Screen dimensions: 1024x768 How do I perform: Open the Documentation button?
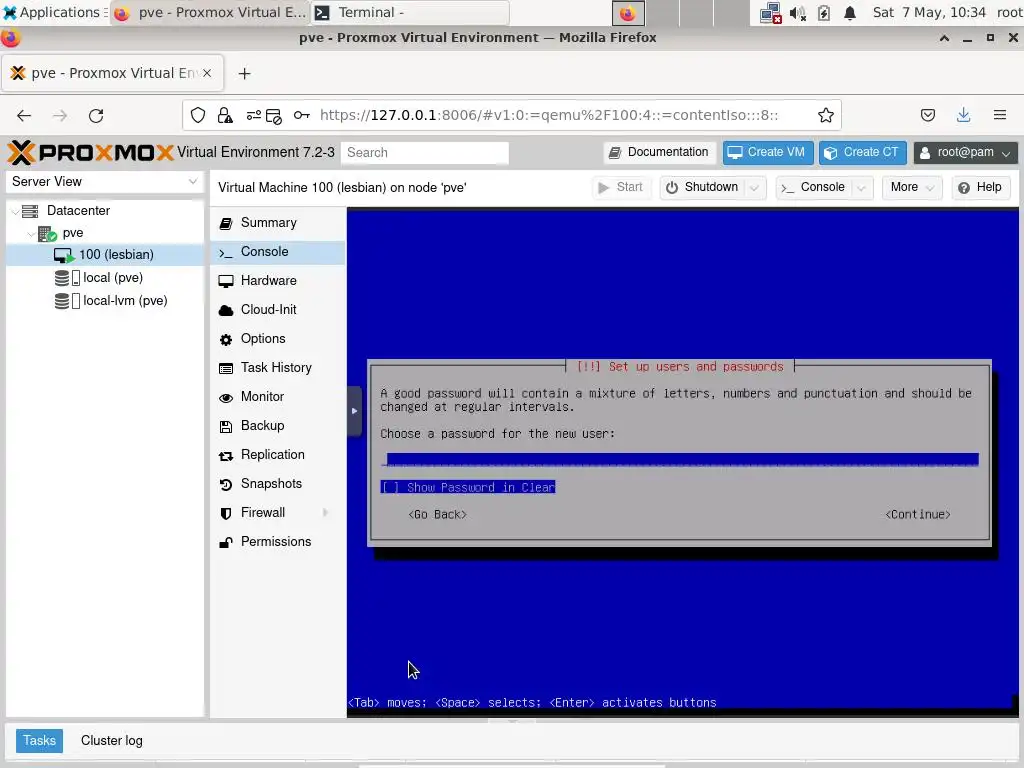[659, 152]
